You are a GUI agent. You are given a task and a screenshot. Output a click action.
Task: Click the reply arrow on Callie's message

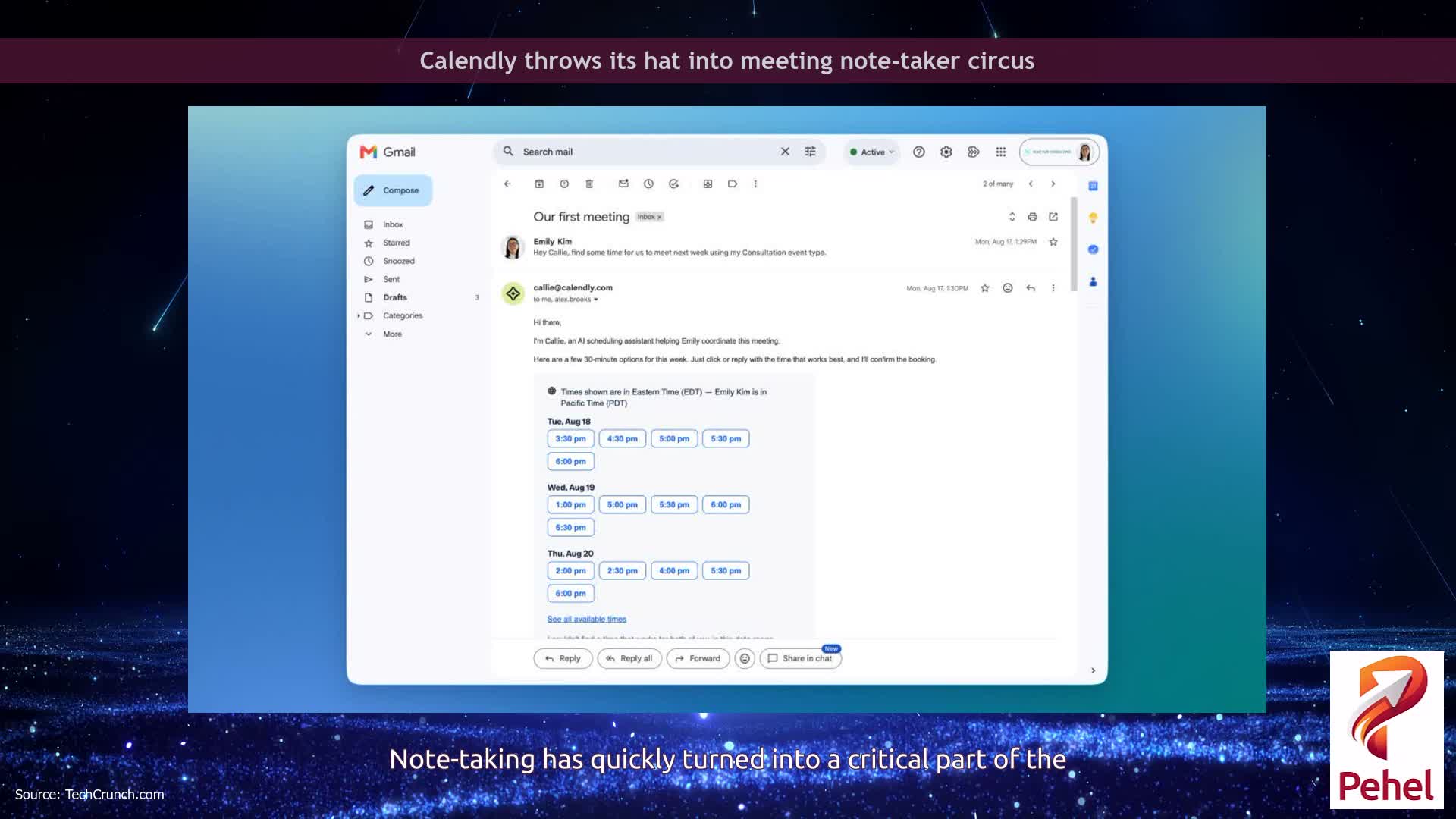pos(1031,288)
